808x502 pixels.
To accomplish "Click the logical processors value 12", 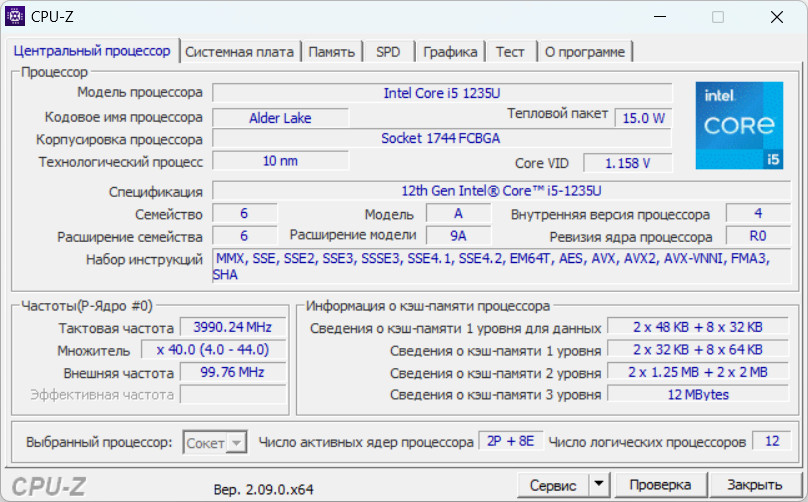I will pos(771,441).
